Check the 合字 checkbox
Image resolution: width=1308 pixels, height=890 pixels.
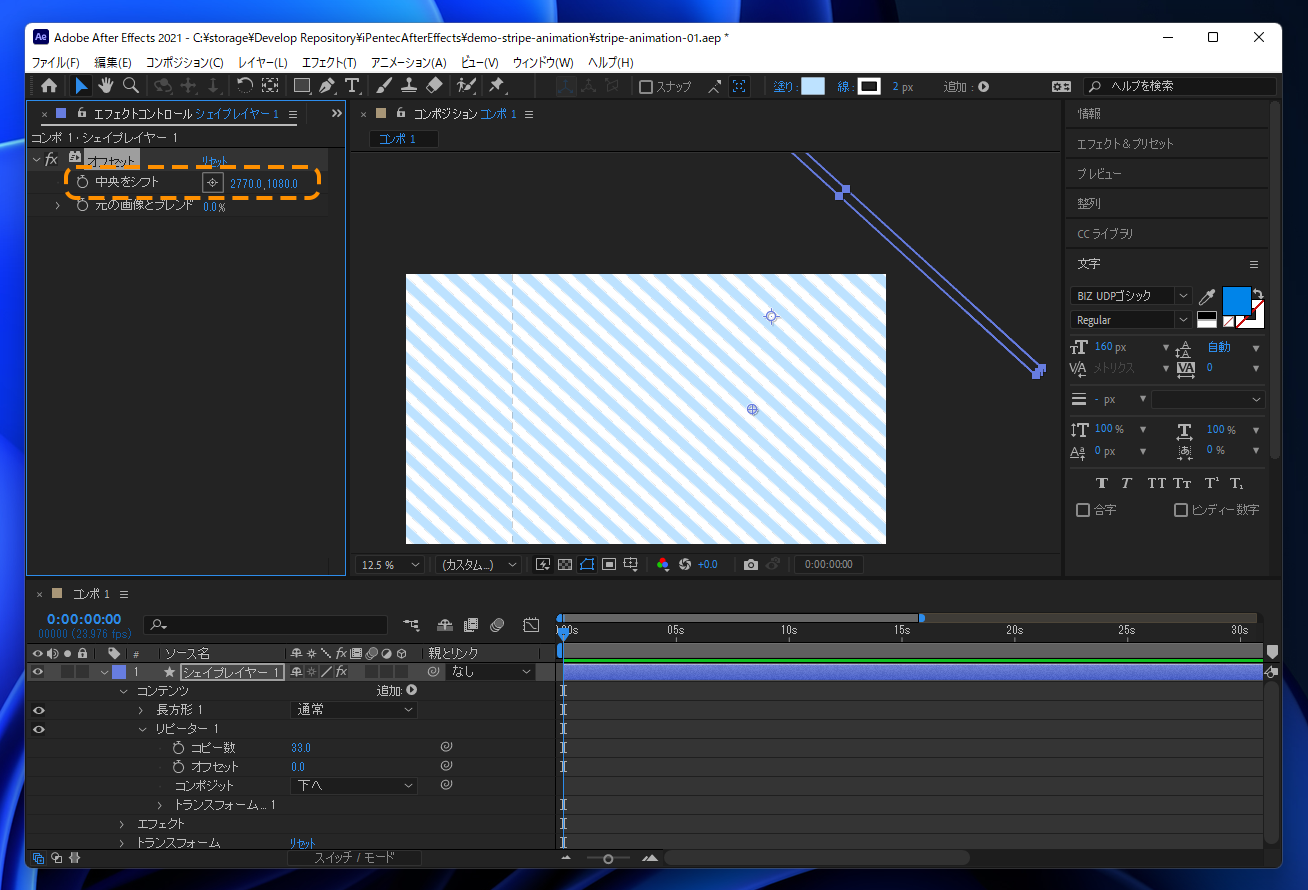1082,510
